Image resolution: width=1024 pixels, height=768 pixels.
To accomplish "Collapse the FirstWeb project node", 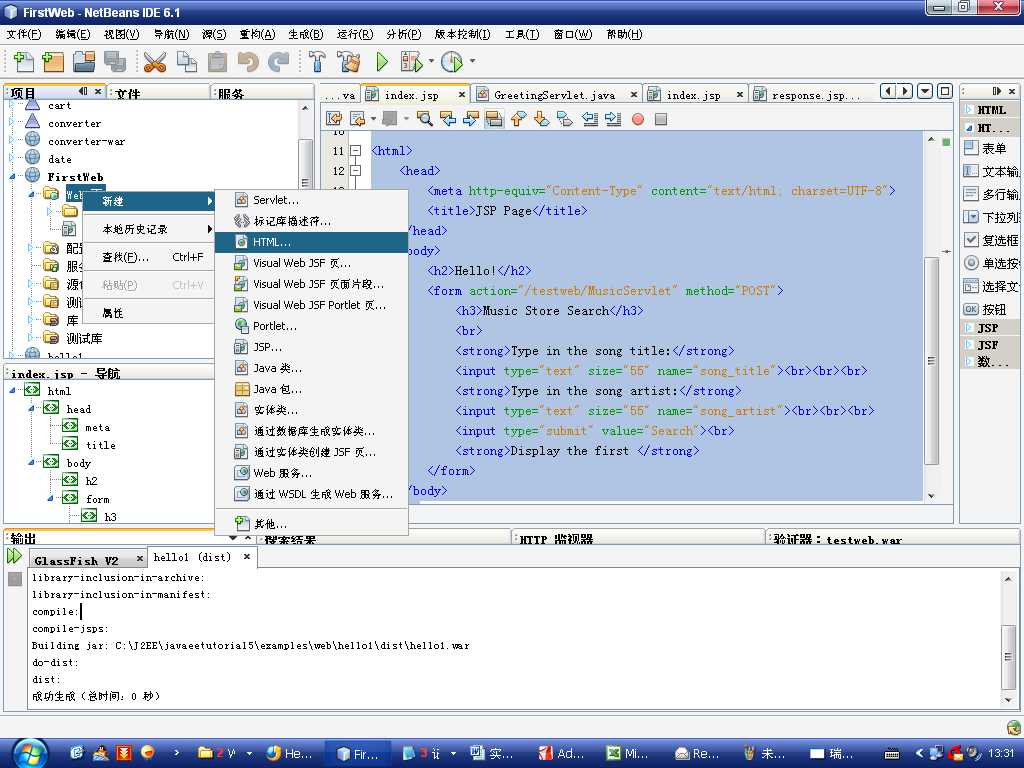I will tap(12, 176).
